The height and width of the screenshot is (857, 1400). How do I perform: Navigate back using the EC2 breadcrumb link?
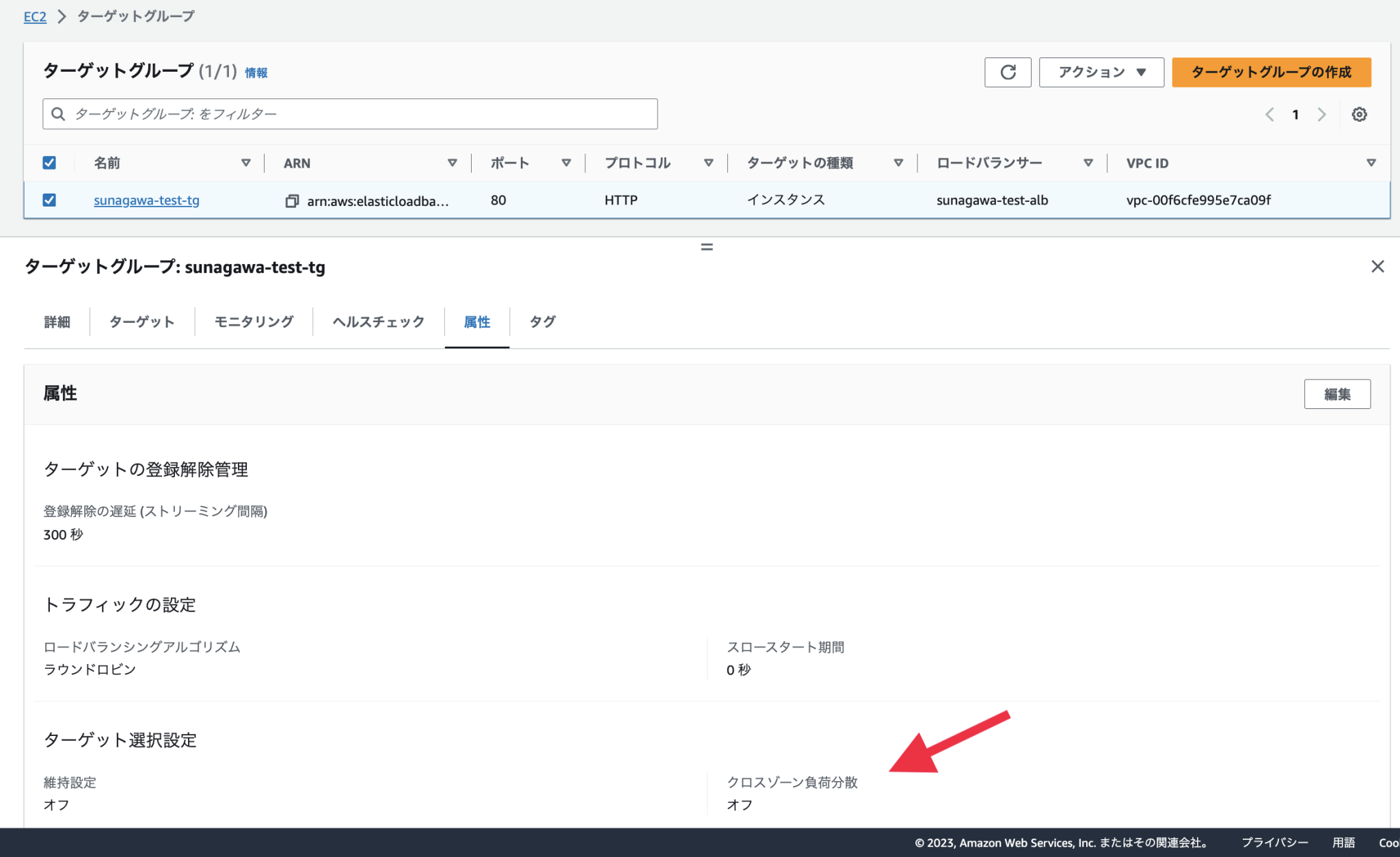pos(35,16)
